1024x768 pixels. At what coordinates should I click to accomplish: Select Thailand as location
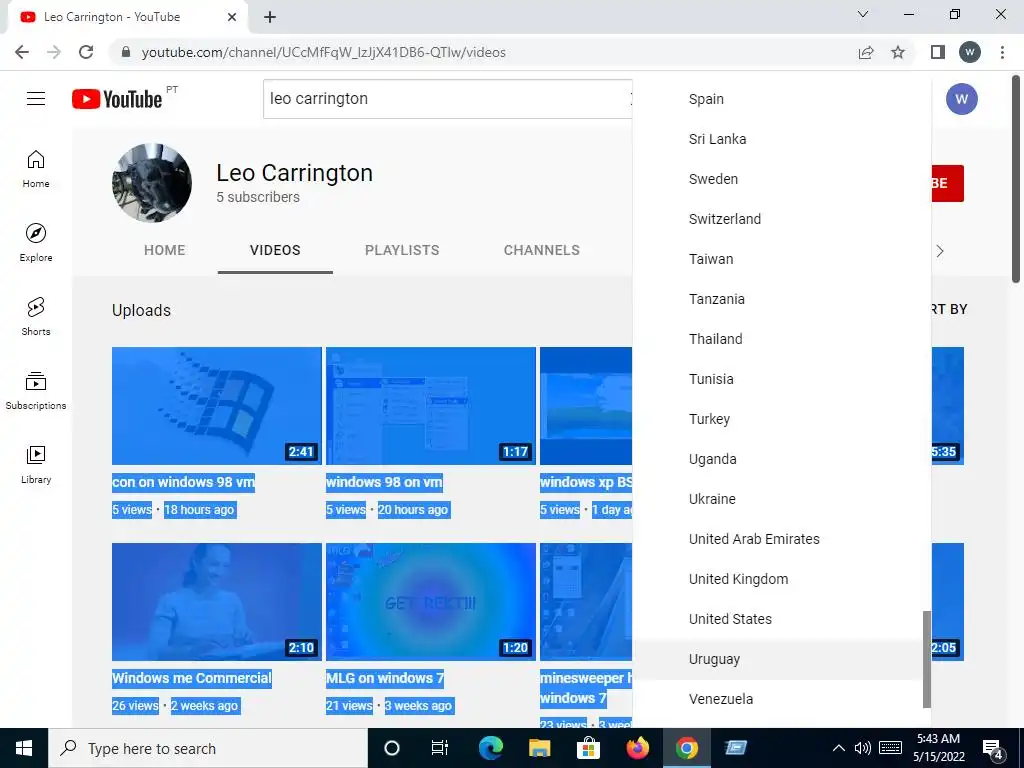(782, 339)
